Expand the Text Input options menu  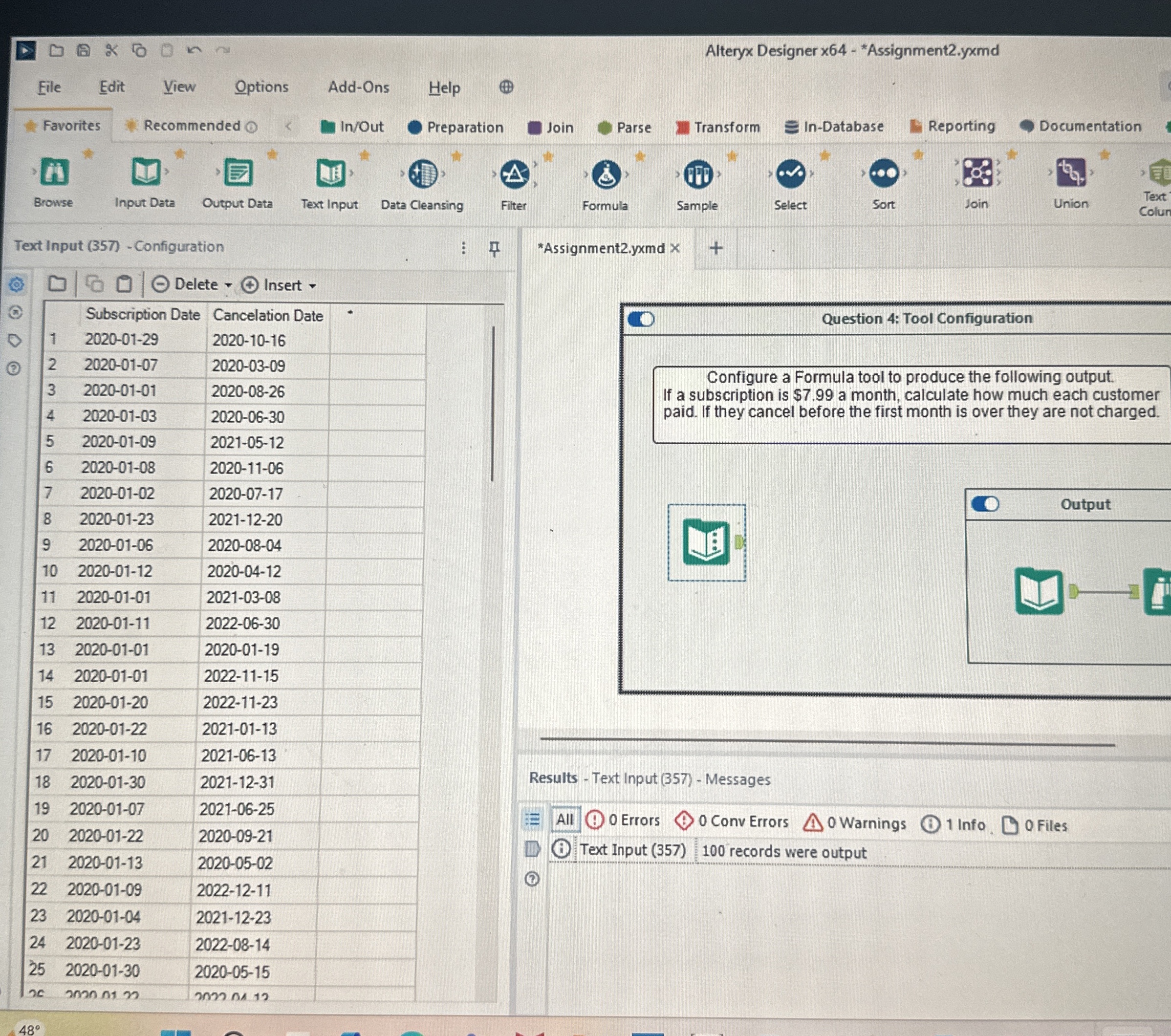click(x=463, y=247)
